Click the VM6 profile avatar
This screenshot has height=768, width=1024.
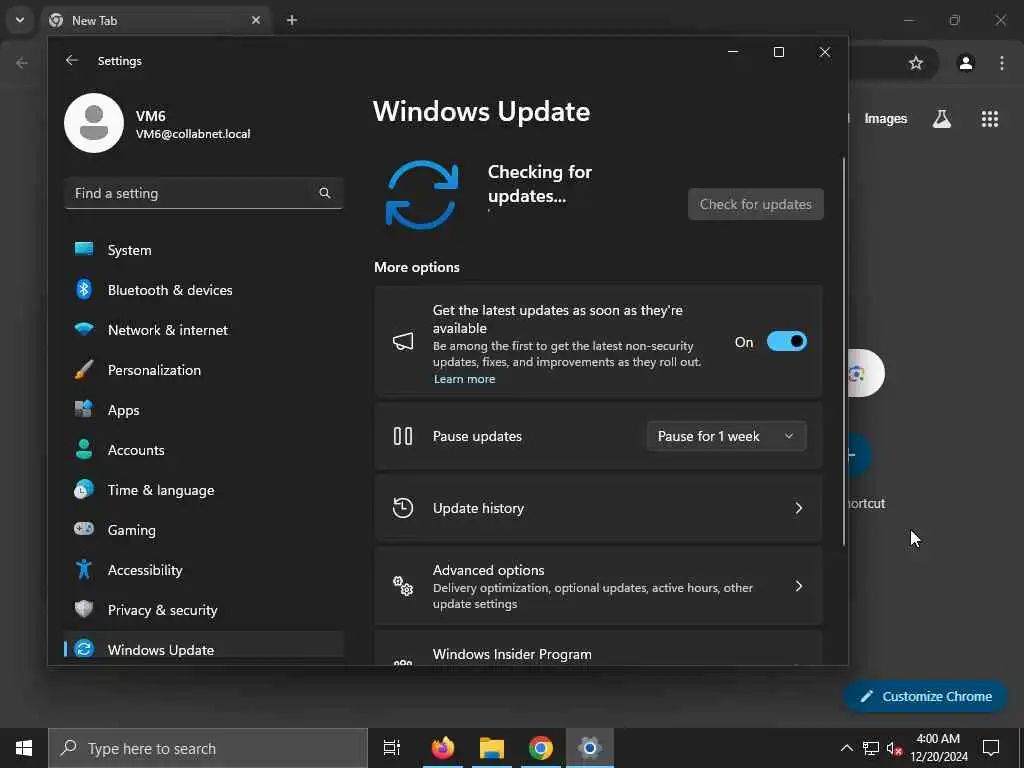(x=94, y=123)
